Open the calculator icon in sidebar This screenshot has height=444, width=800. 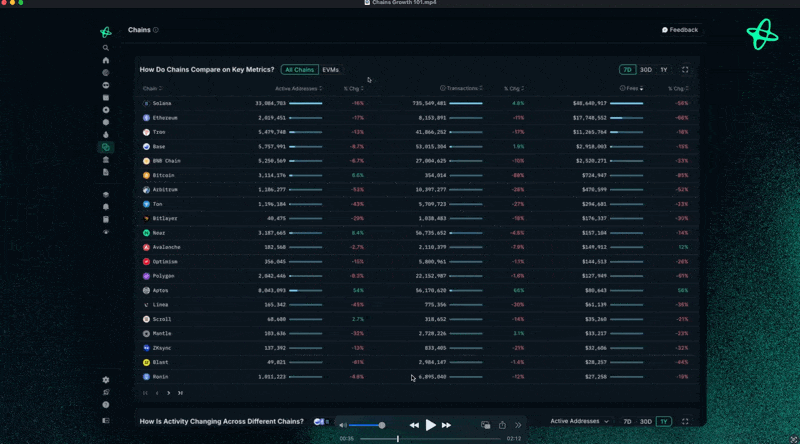click(x=106, y=219)
